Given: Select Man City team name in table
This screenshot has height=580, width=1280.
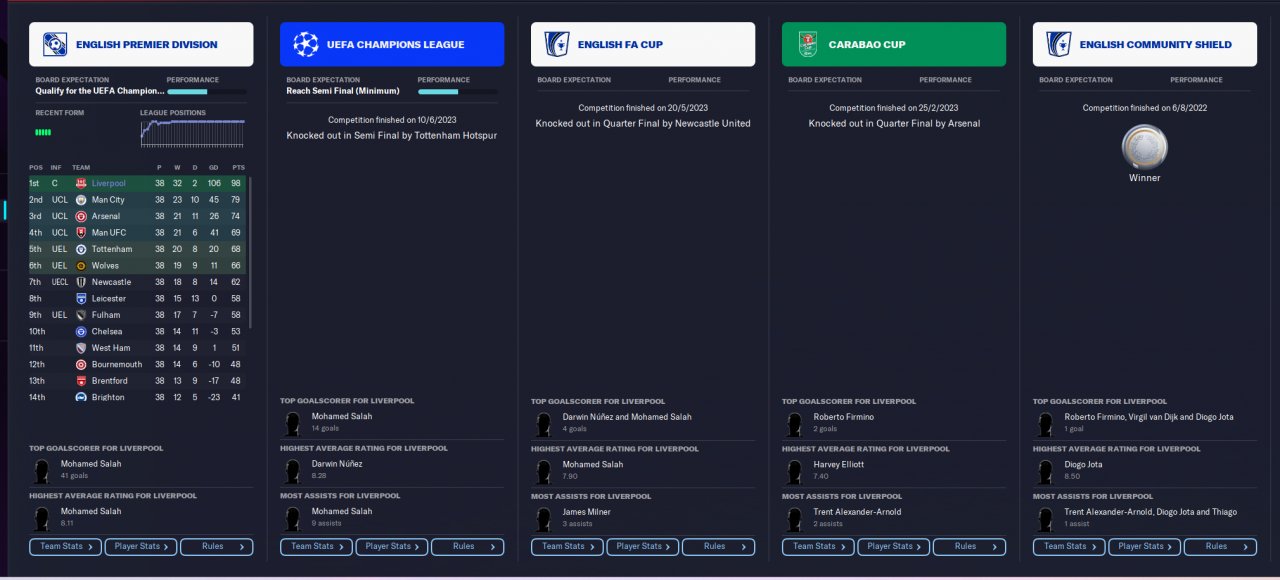Looking at the screenshot, I should 108,200.
